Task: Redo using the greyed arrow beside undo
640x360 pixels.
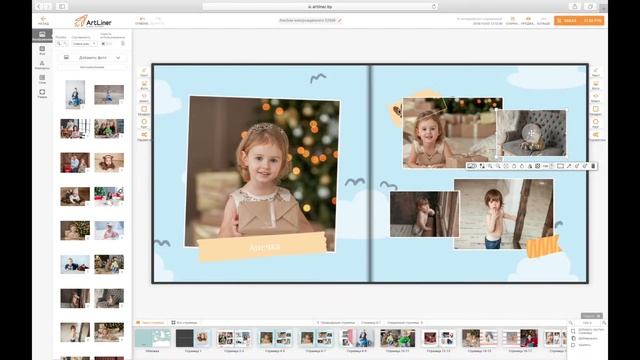Action: (x=158, y=20)
